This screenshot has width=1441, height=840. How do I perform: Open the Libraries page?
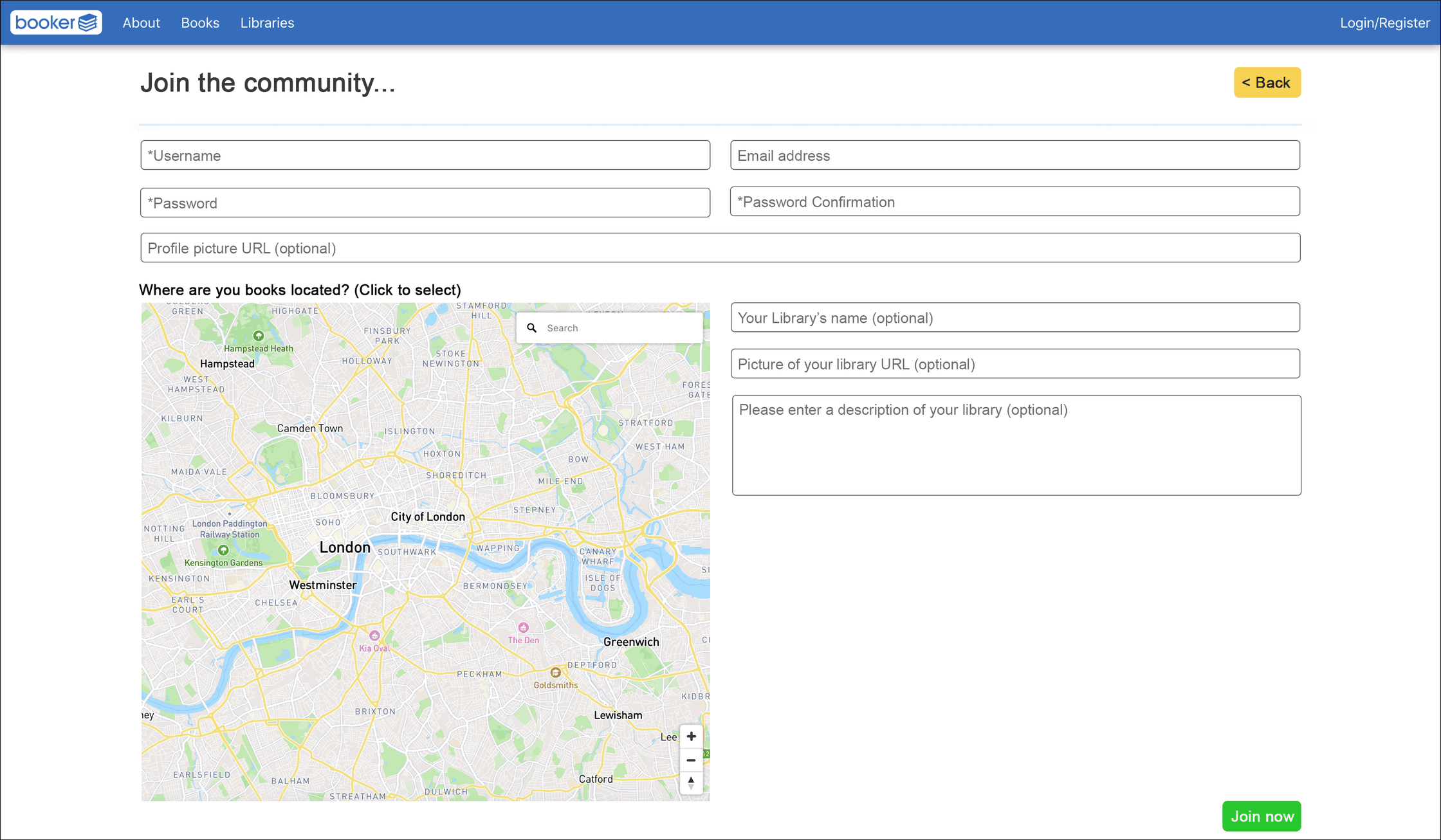point(267,23)
